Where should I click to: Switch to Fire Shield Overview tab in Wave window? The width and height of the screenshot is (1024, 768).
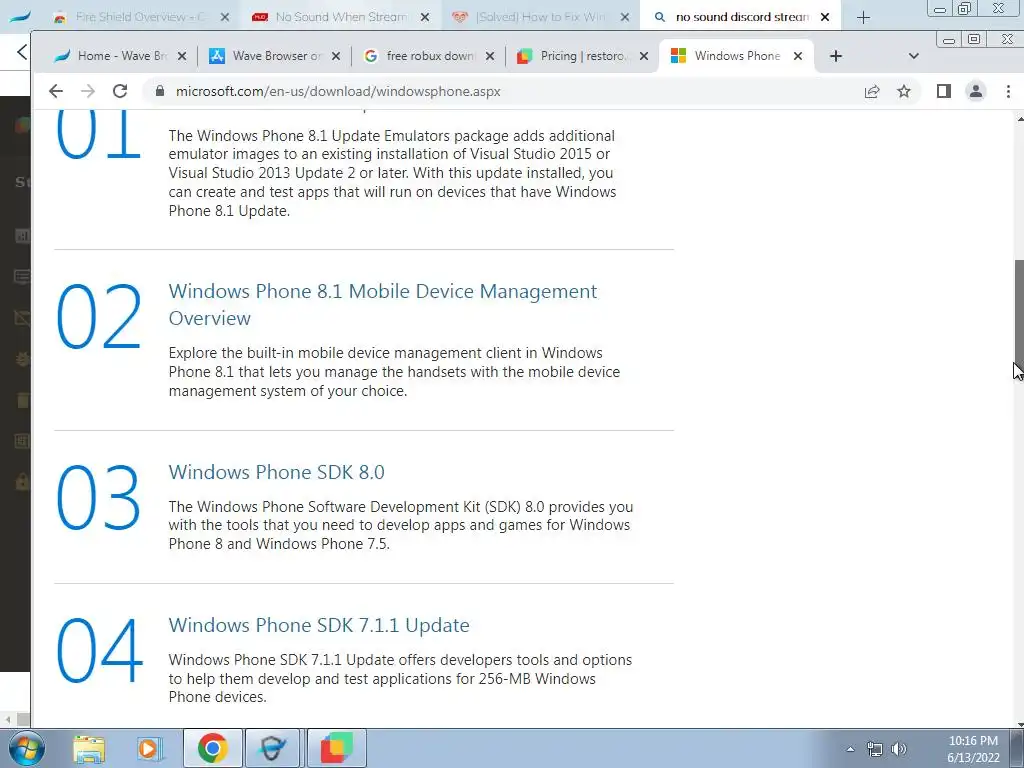[x=131, y=17]
